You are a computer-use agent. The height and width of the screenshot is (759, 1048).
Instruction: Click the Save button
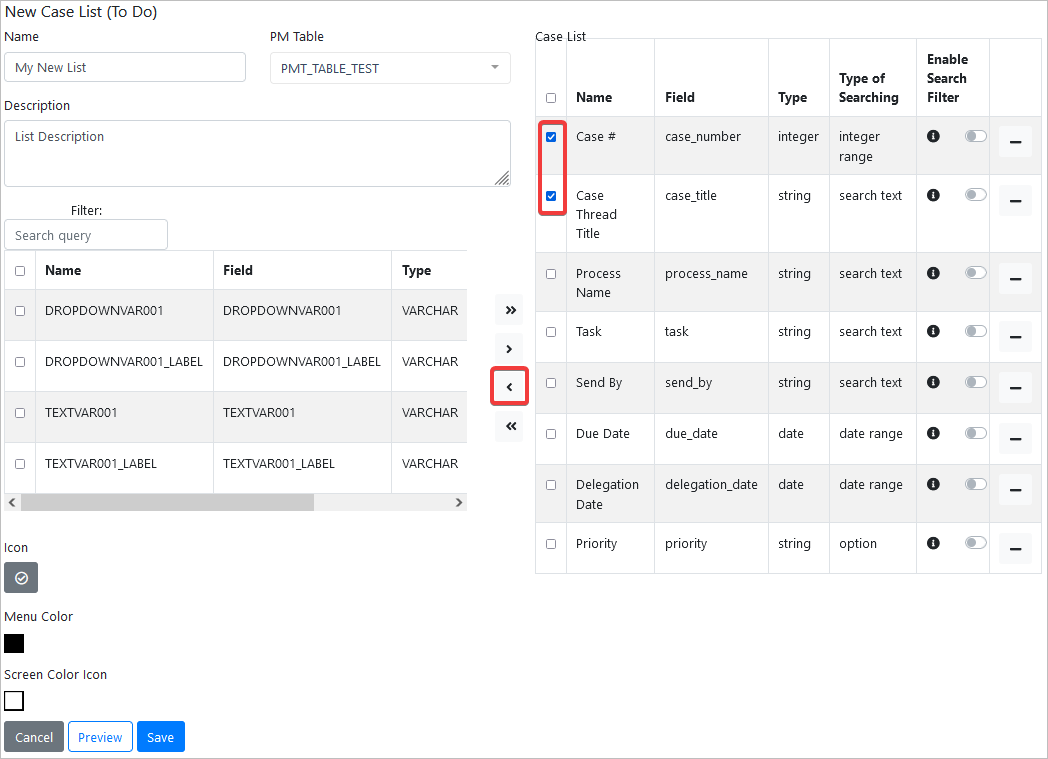click(x=160, y=737)
